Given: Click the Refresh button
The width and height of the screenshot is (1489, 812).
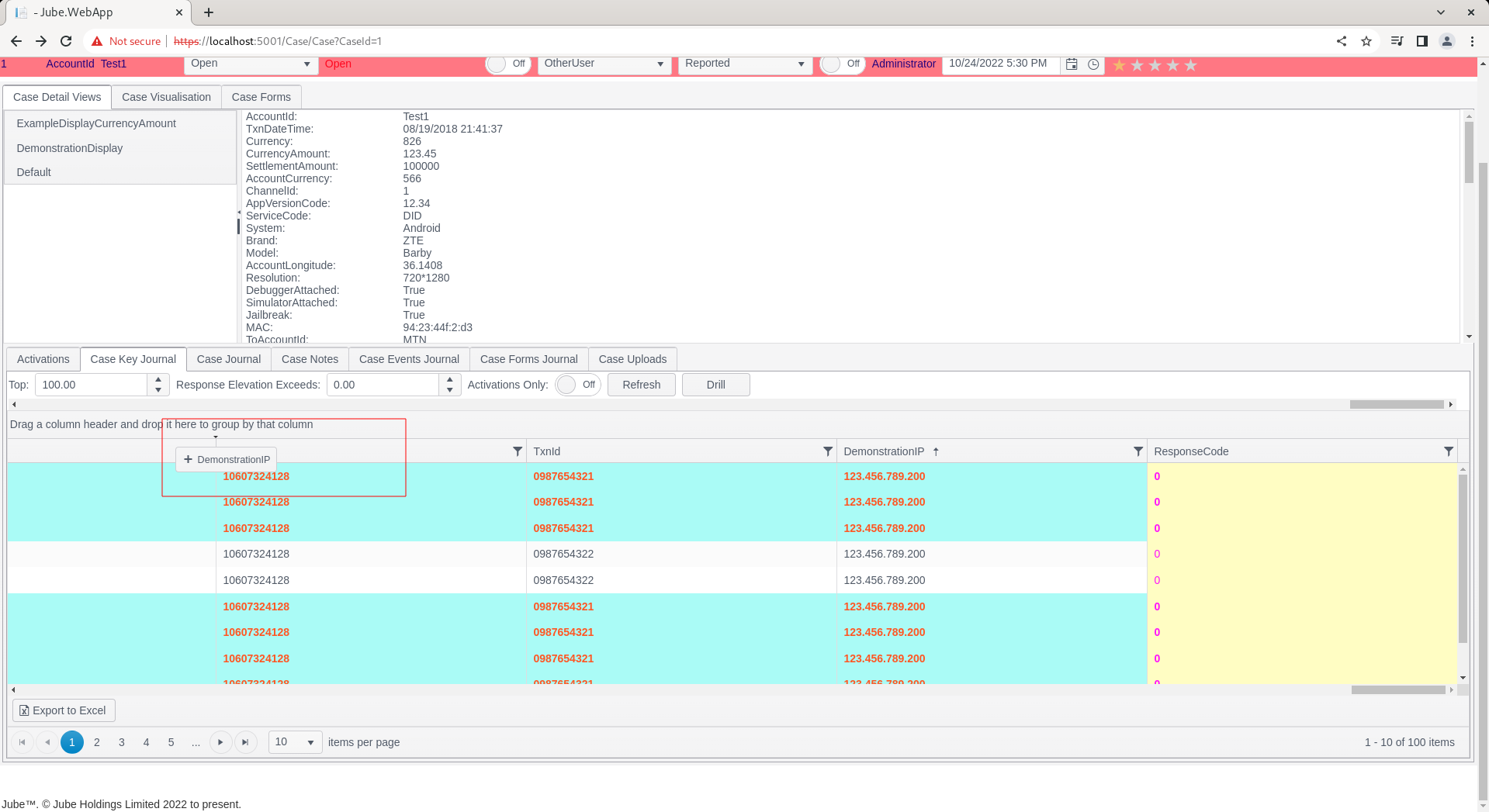Looking at the screenshot, I should pyautogui.click(x=642, y=385).
